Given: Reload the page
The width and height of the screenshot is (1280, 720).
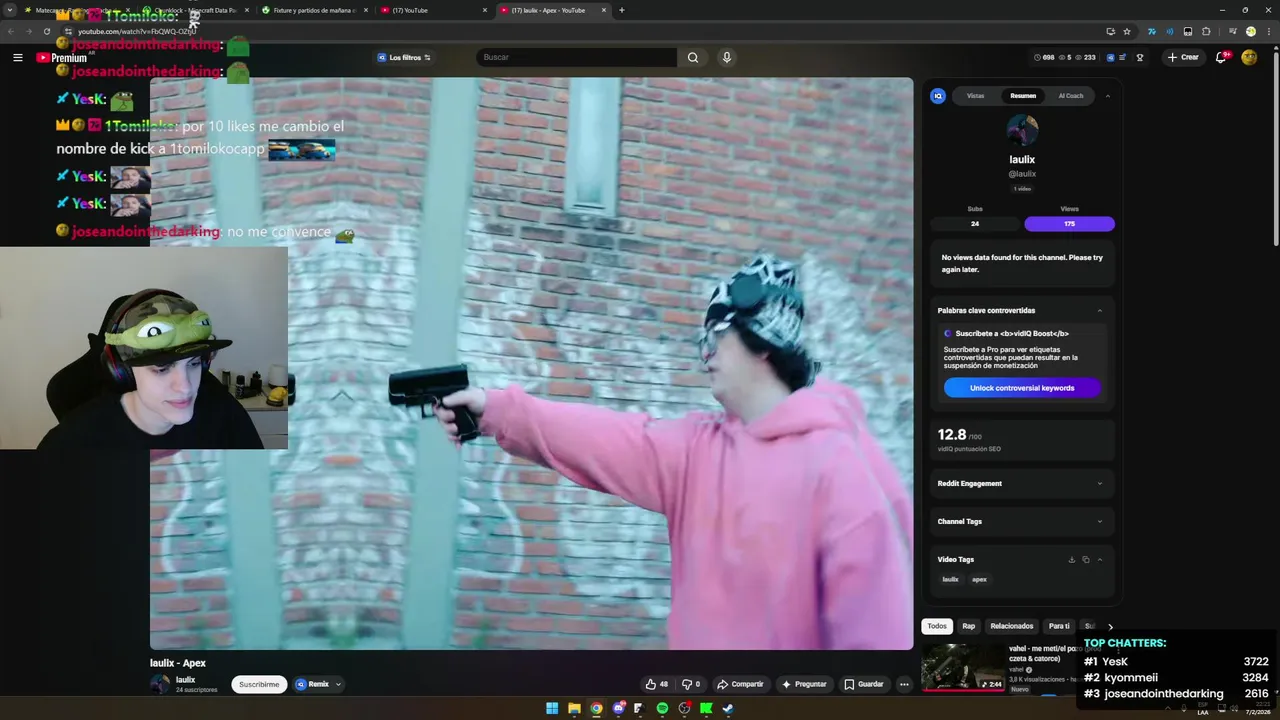Looking at the screenshot, I should 46,31.
